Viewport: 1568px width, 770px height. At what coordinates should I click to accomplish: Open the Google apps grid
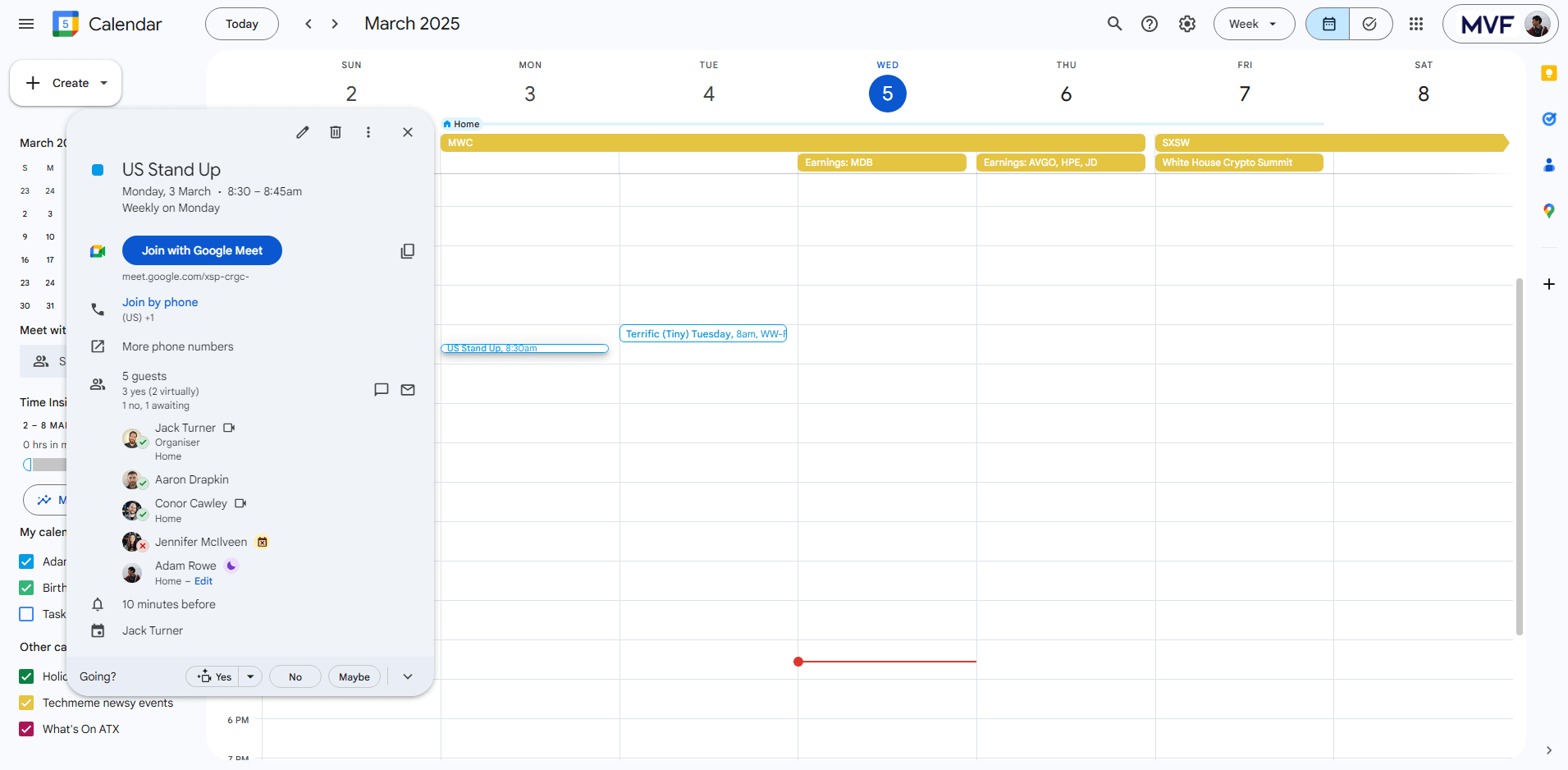click(x=1416, y=24)
